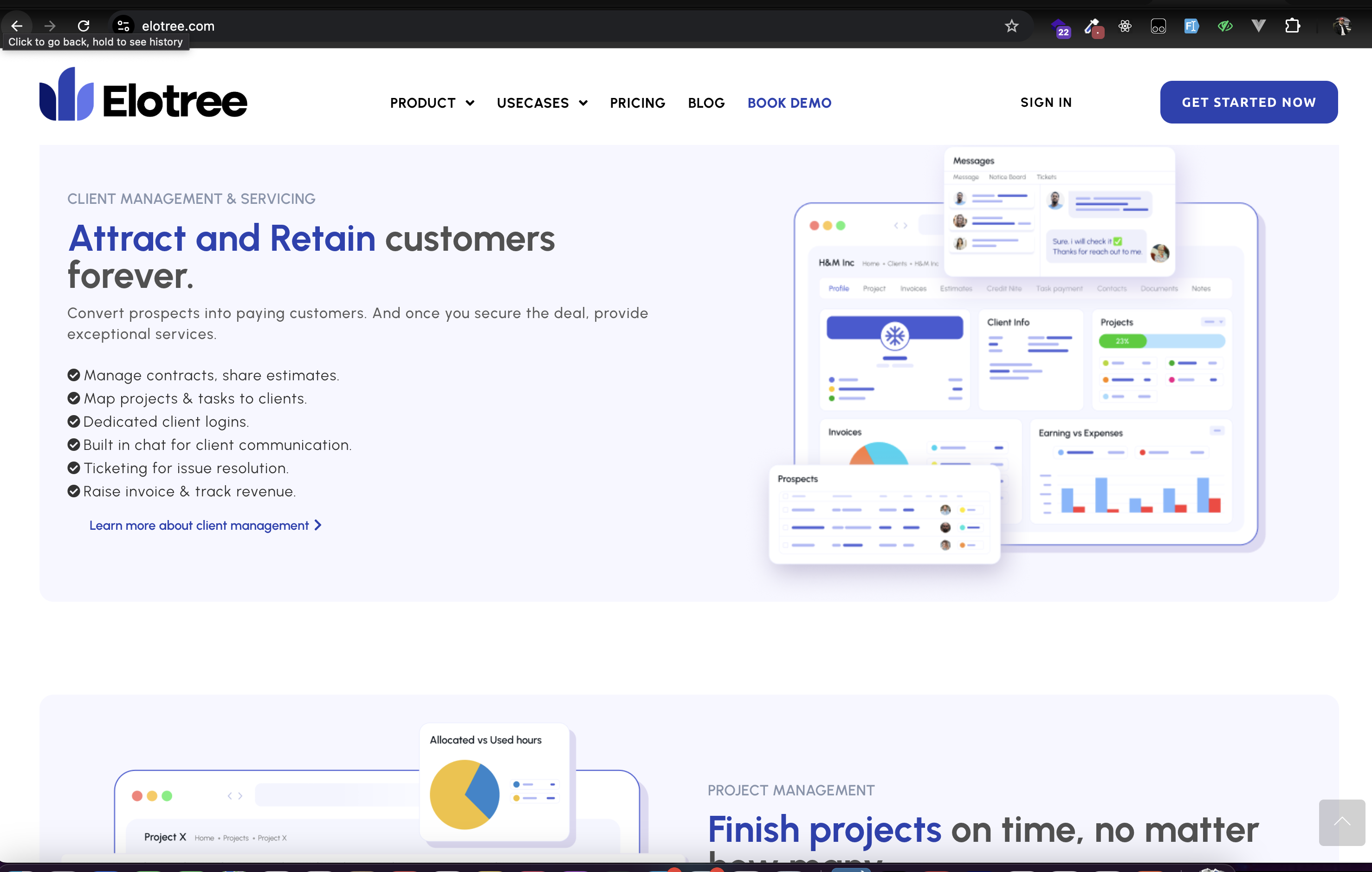Screen dimensions: 1372x872
Task: Open the React atom extension icon
Action: pos(1125,26)
